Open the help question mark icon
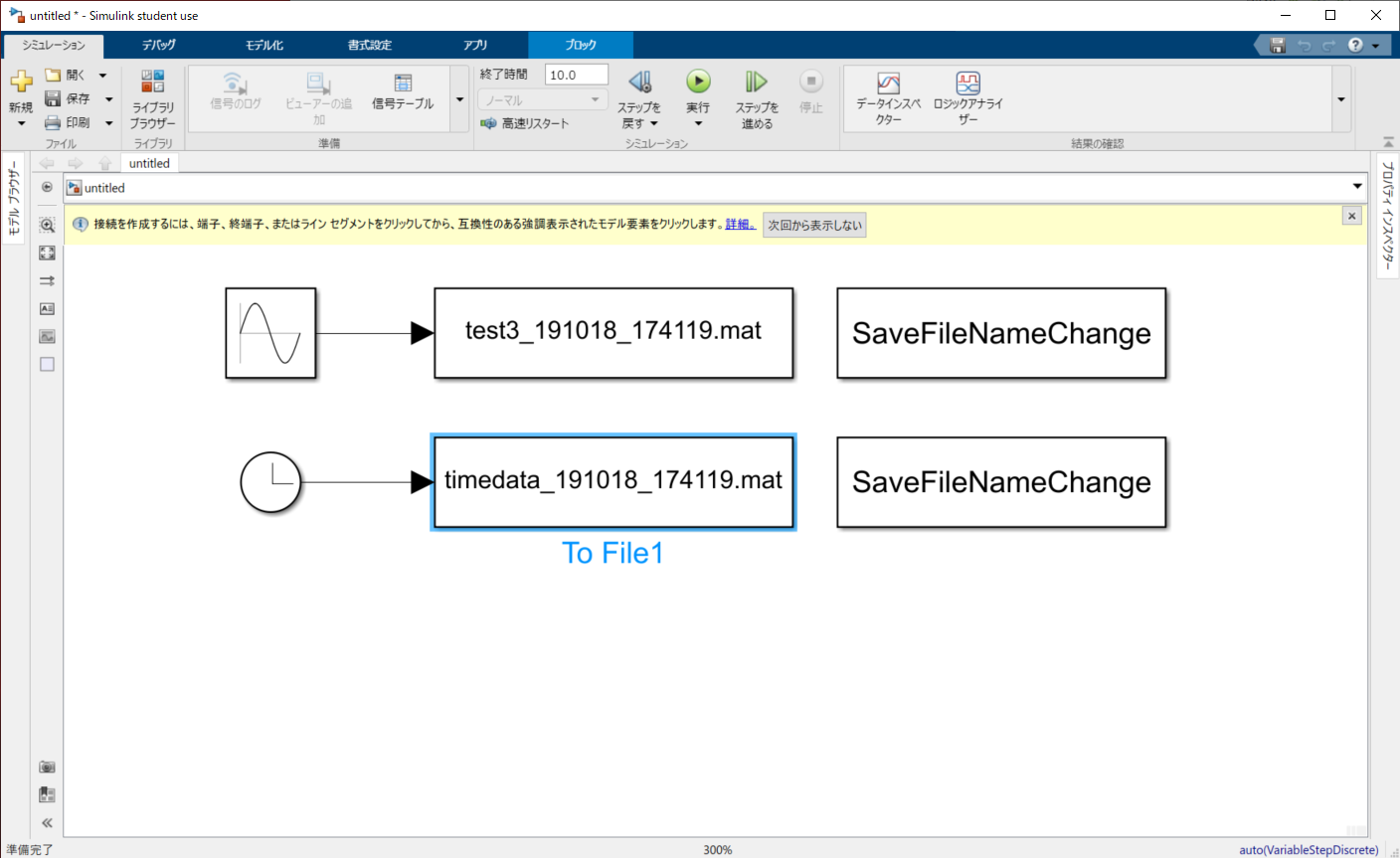The image size is (1400, 858). (x=1356, y=45)
